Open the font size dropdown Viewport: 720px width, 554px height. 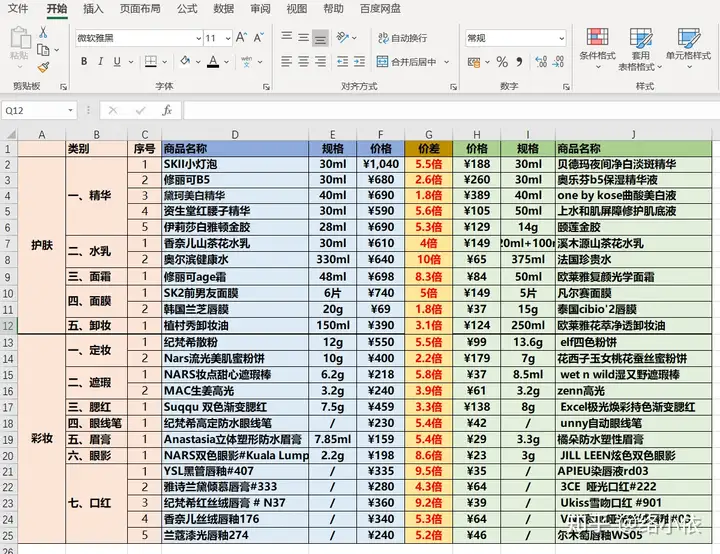pos(228,38)
